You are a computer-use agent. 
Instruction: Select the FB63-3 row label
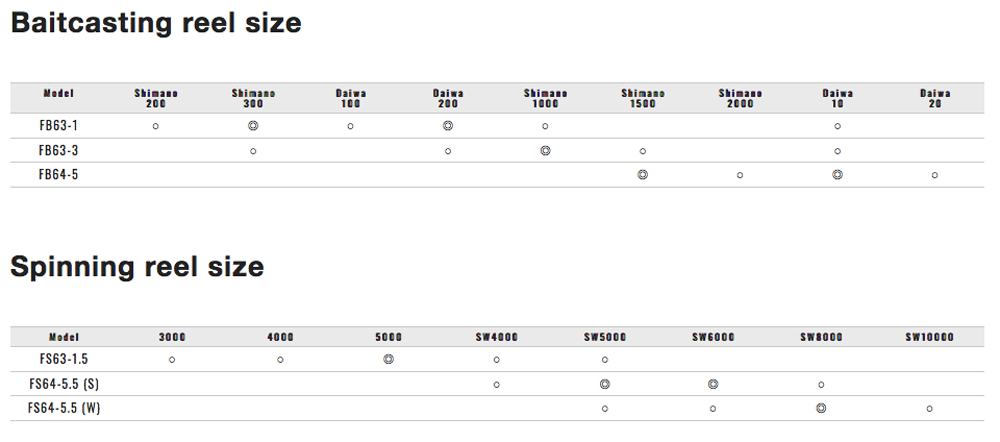(x=59, y=150)
